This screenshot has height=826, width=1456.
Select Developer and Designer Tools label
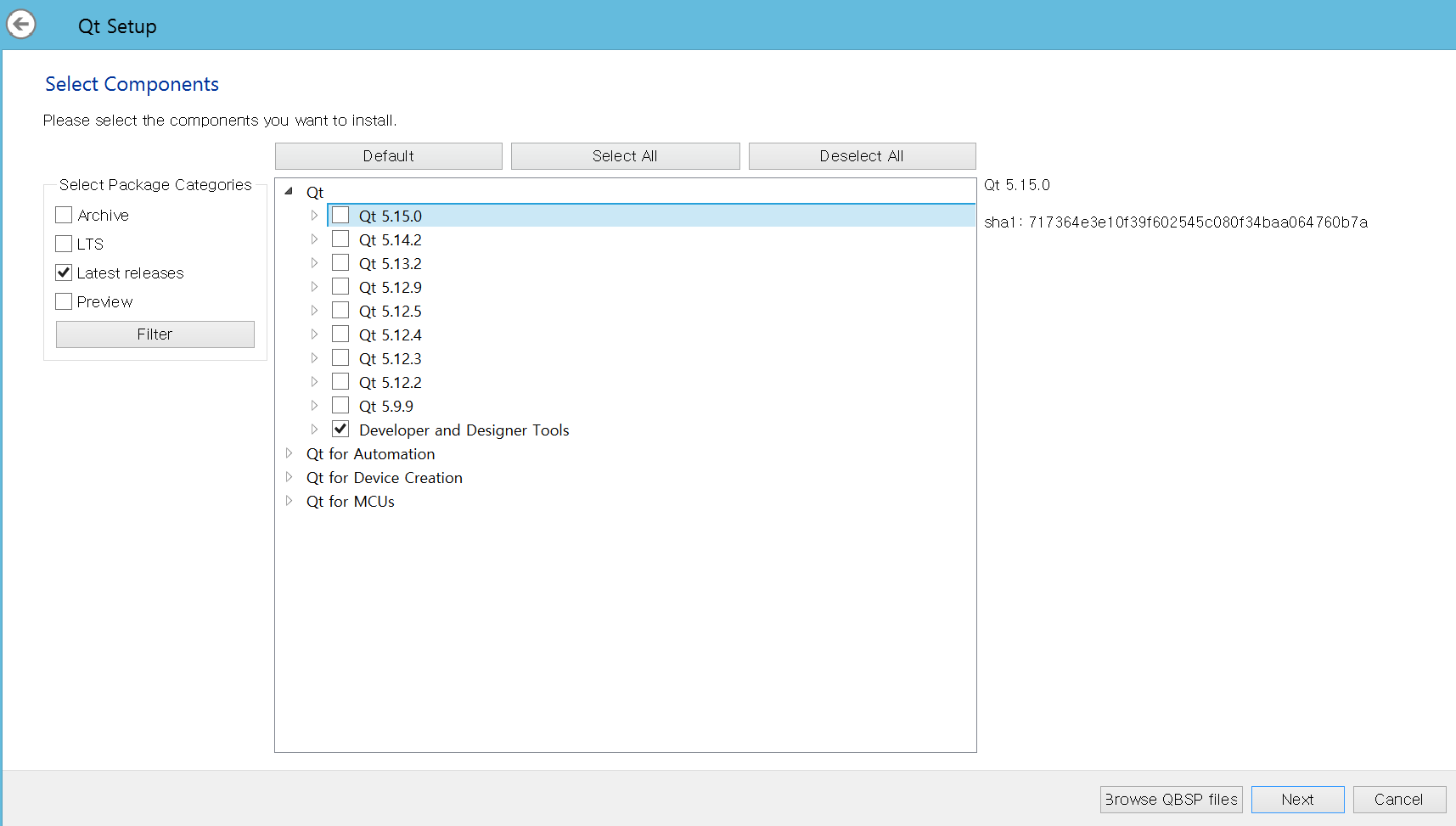click(464, 430)
